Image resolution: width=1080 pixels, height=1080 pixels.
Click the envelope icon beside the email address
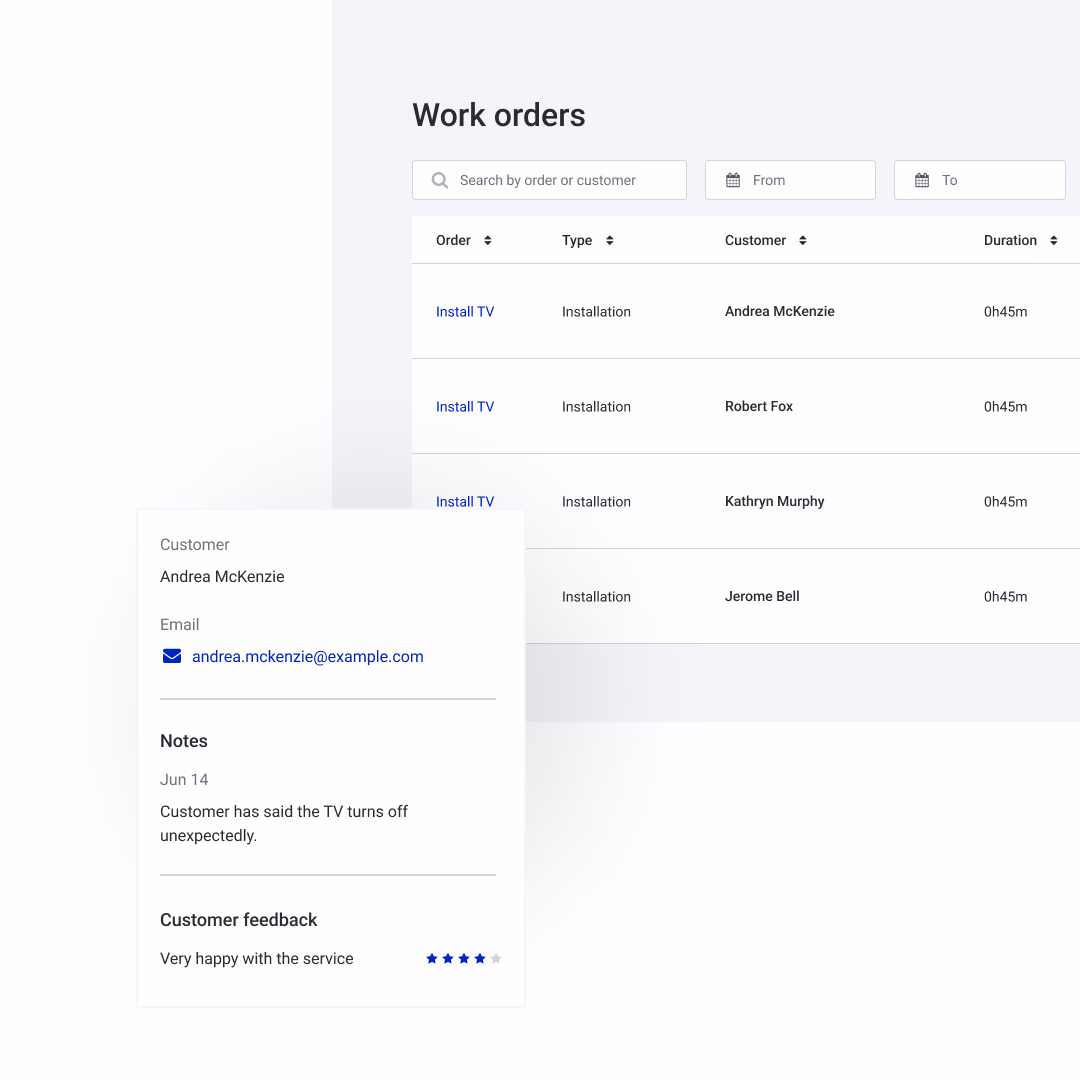pos(171,656)
